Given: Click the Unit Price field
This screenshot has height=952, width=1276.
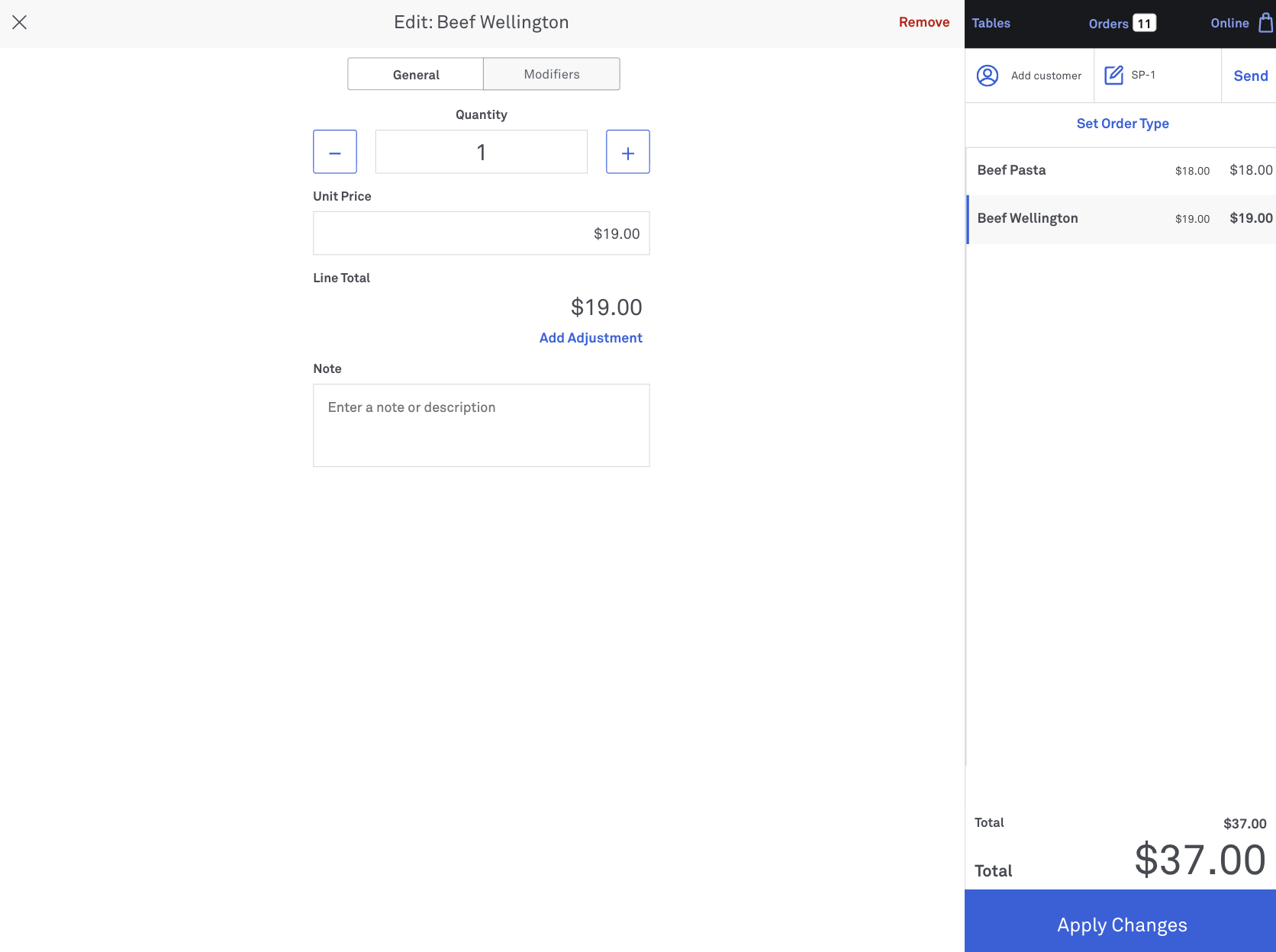Looking at the screenshot, I should point(482,233).
